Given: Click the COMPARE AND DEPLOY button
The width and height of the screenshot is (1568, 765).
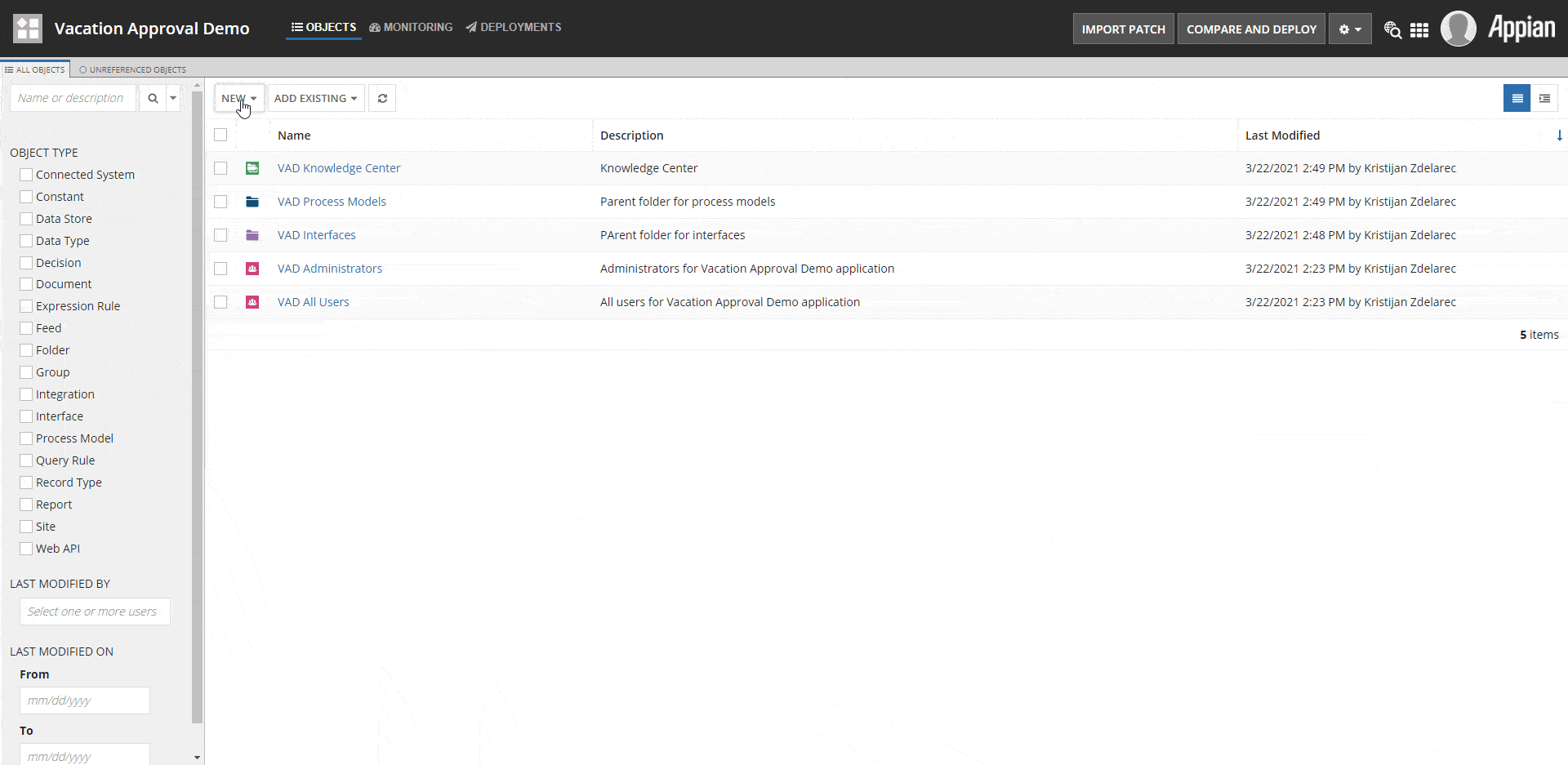Looking at the screenshot, I should pyautogui.click(x=1251, y=29).
